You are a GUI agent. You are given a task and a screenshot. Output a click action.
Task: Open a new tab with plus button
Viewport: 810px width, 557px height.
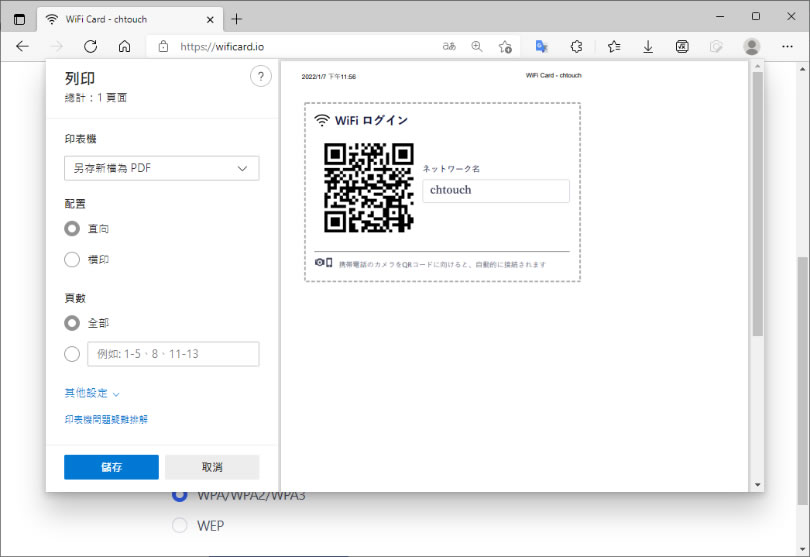(237, 19)
